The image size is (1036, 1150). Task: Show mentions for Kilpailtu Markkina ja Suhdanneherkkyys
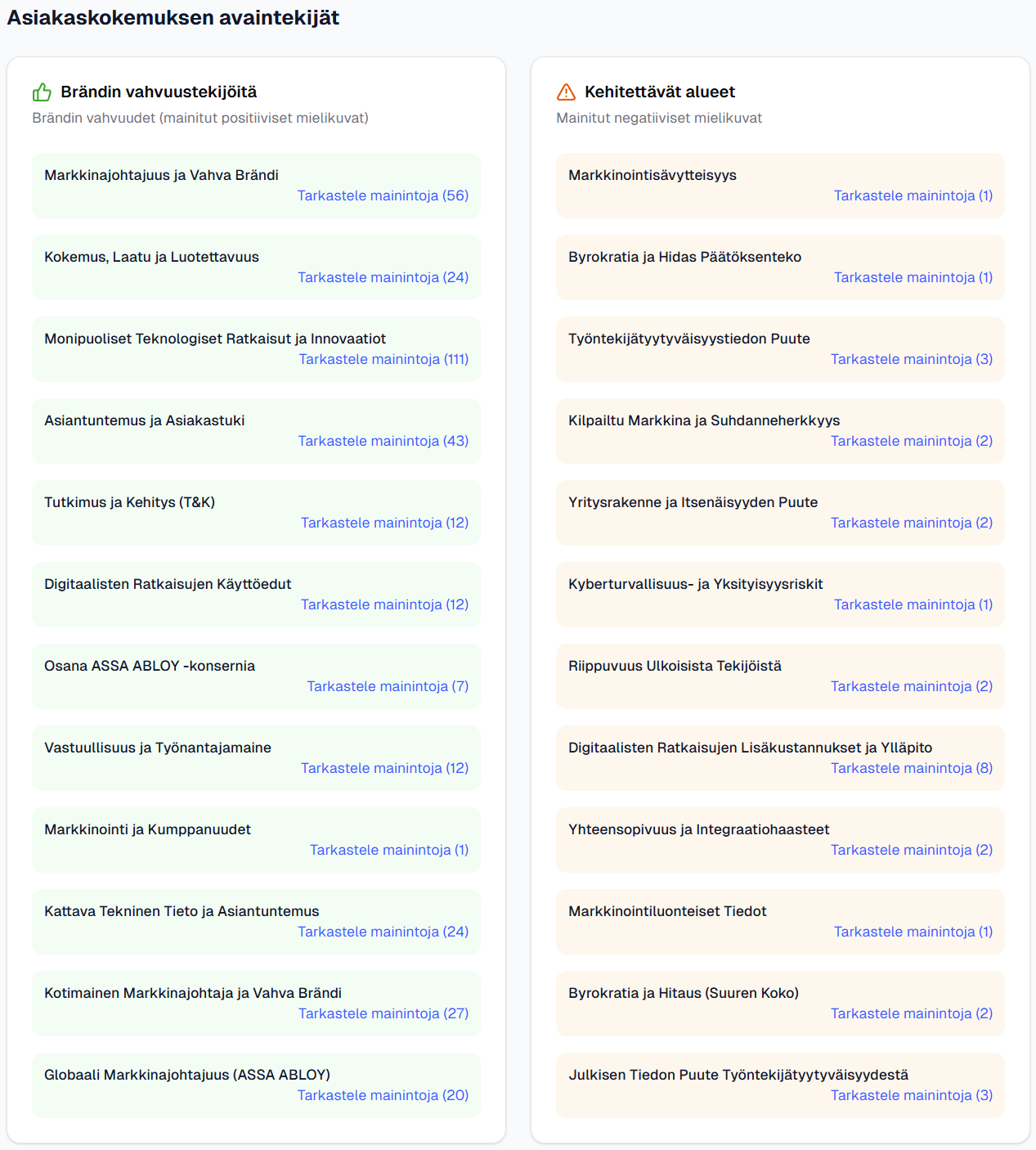pyautogui.click(x=911, y=441)
